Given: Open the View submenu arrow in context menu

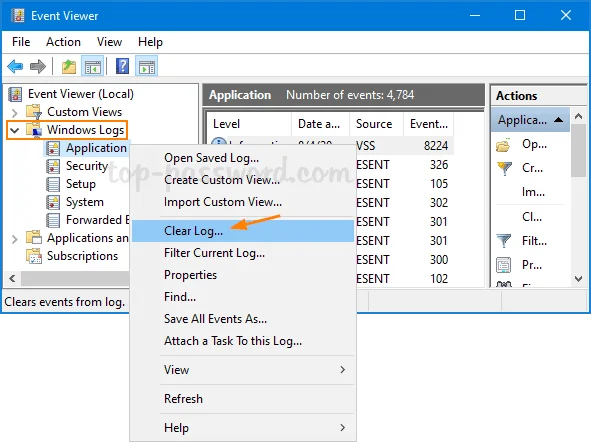Looking at the screenshot, I should pos(342,370).
